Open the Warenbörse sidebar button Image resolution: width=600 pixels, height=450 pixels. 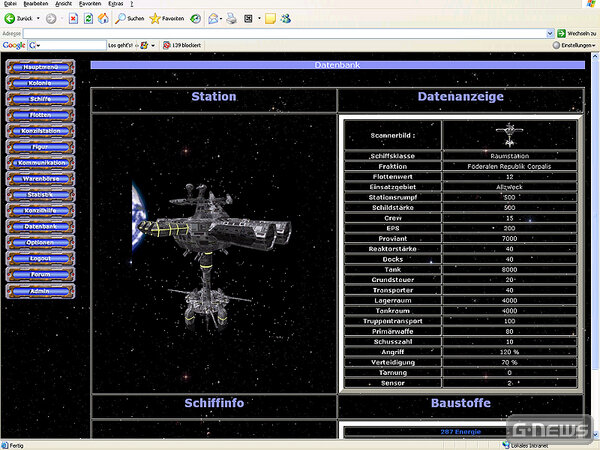41,179
